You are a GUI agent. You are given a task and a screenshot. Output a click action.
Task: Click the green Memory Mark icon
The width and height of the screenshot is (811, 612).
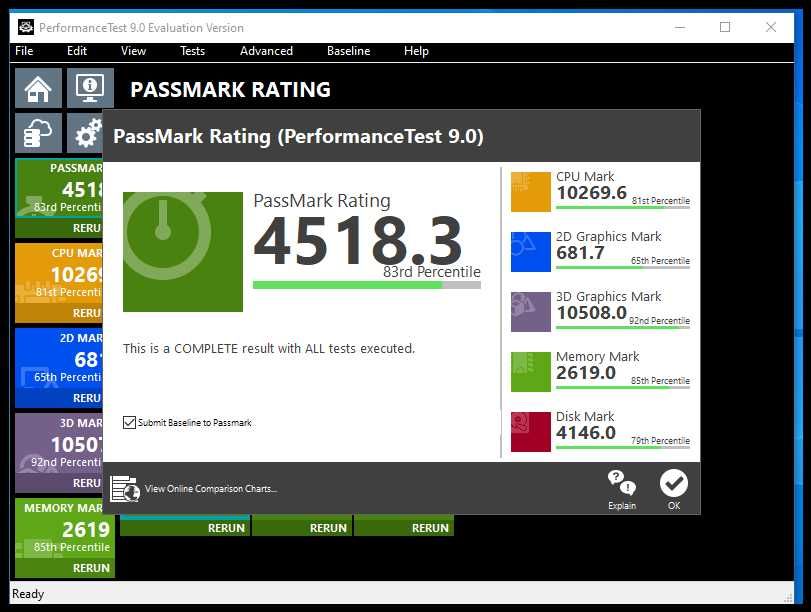(x=531, y=372)
